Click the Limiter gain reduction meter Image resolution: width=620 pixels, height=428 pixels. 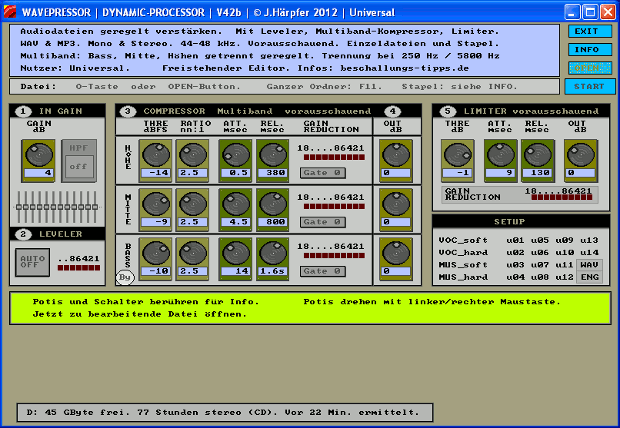click(561, 197)
